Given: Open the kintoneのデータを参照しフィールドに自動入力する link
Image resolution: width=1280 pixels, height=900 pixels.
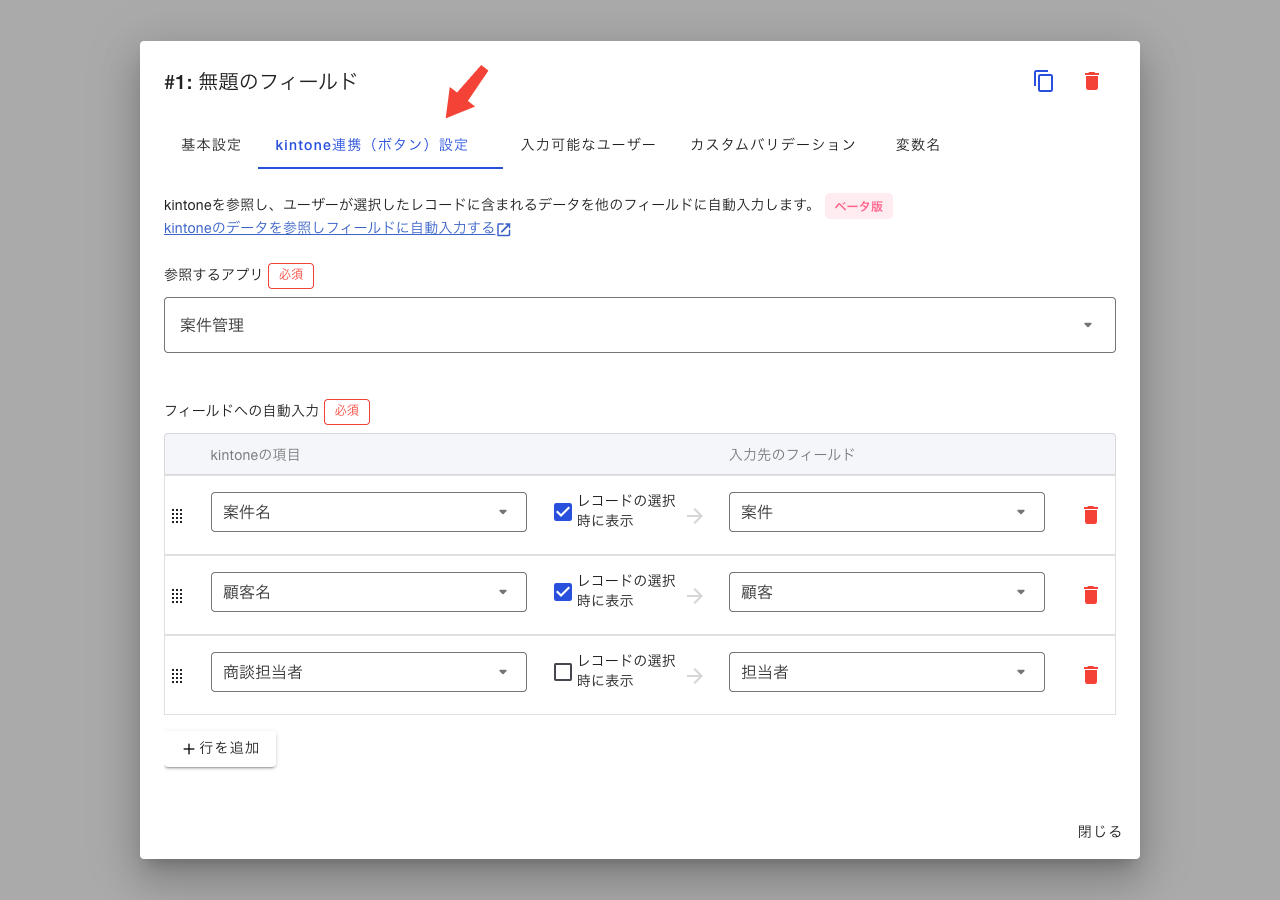Looking at the screenshot, I should 337,228.
